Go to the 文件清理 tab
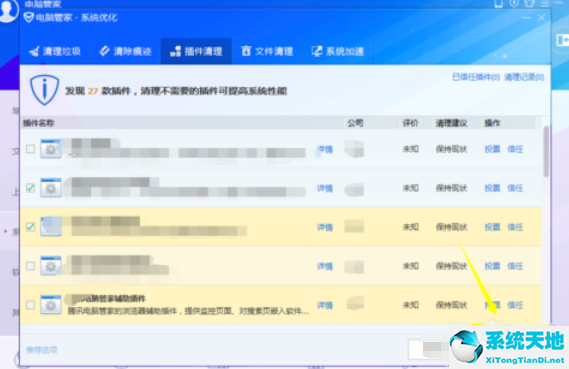The width and height of the screenshot is (569, 369). pos(267,51)
